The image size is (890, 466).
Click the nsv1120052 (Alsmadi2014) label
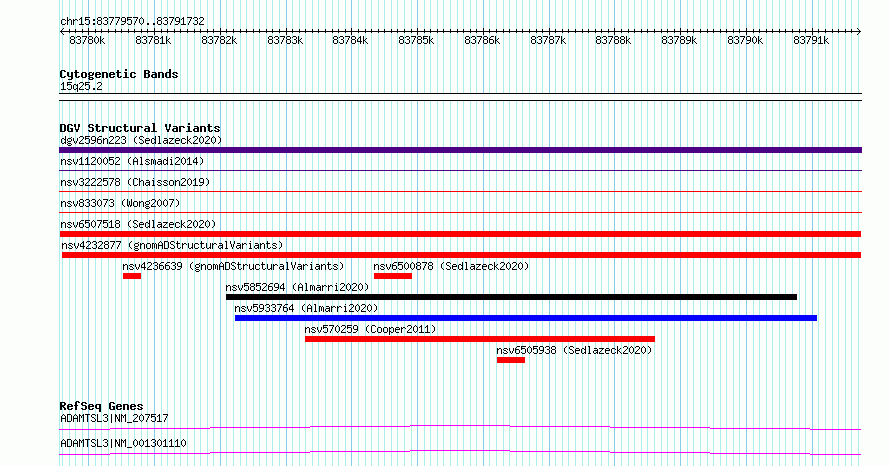[132, 161]
